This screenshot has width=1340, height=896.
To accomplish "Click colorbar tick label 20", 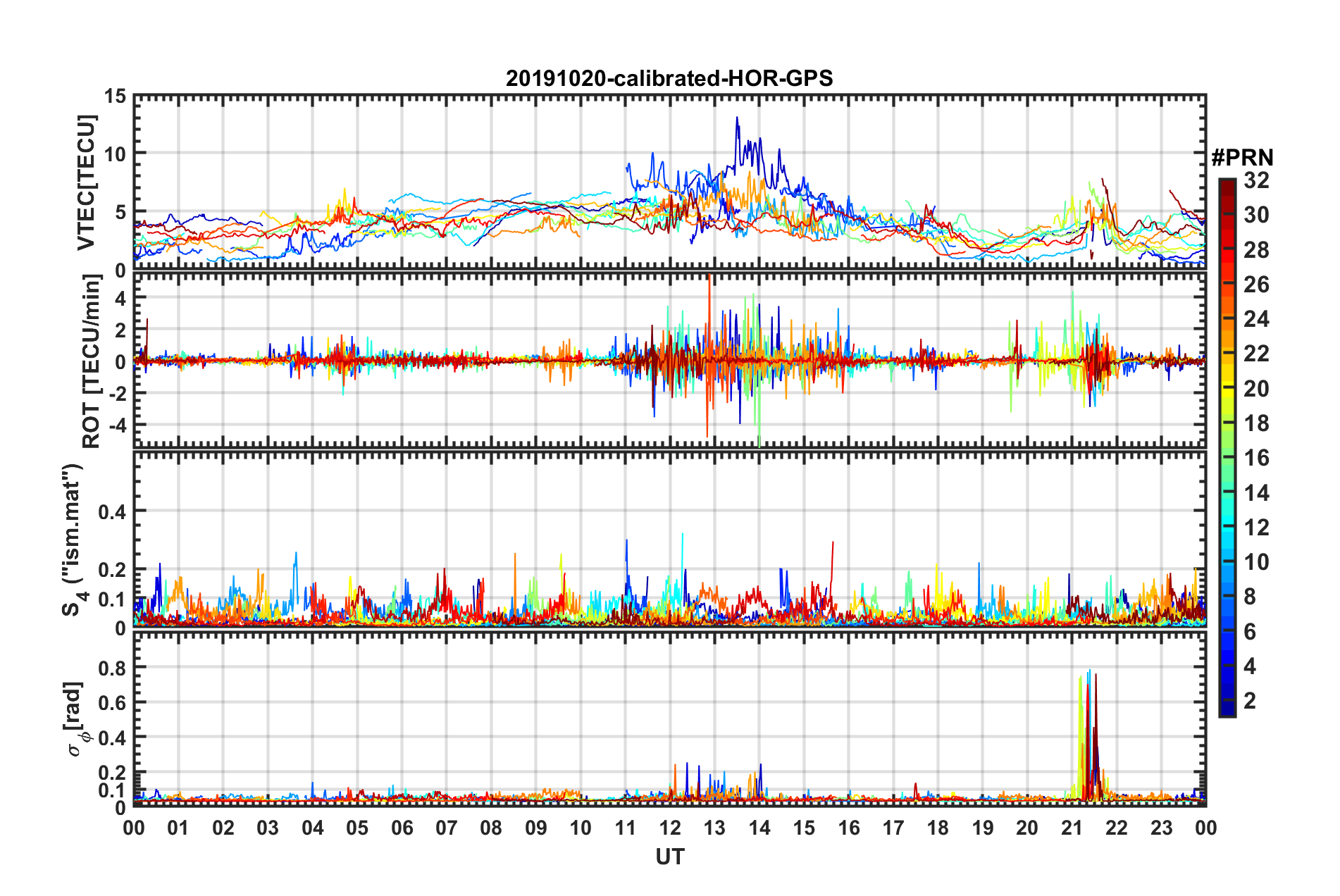I will tap(1256, 389).
